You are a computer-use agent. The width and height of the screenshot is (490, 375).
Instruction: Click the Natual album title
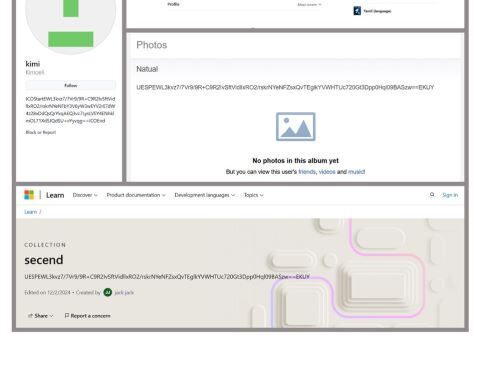pyautogui.click(x=147, y=69)
